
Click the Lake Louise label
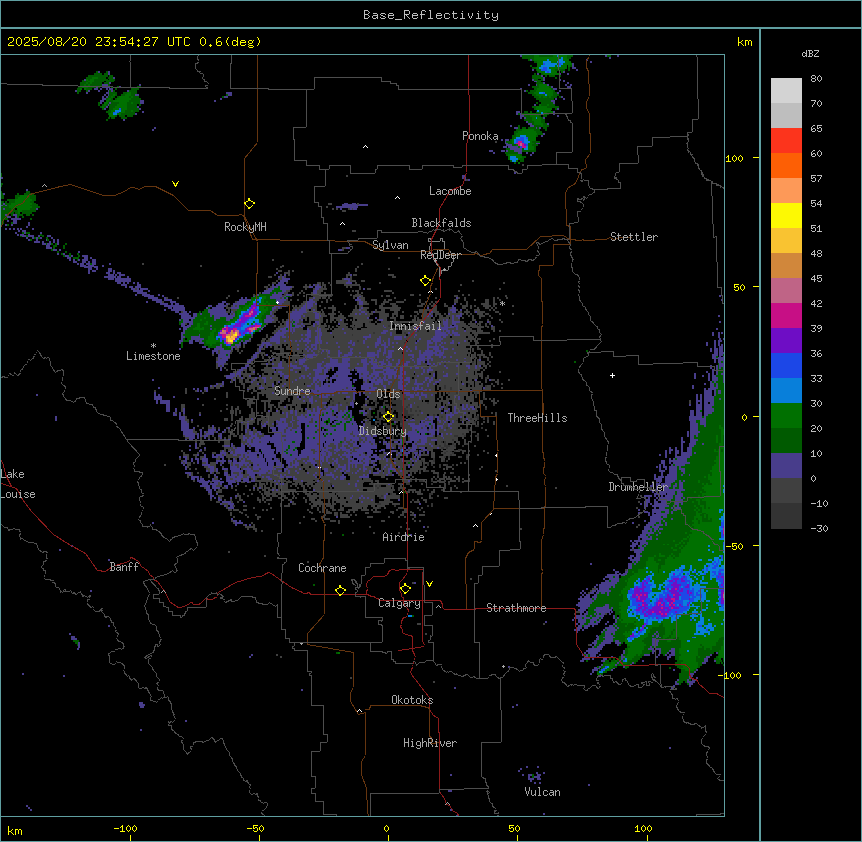17,484
